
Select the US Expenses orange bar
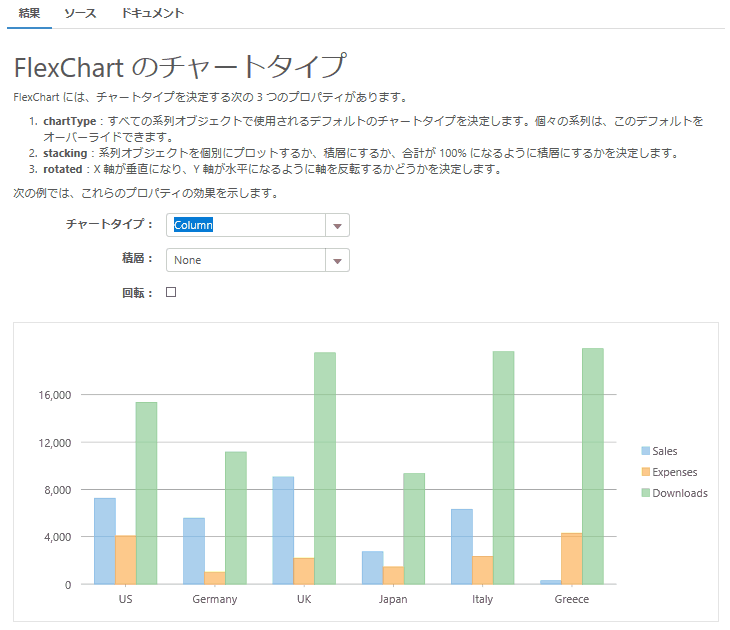[x=126, y=560]
